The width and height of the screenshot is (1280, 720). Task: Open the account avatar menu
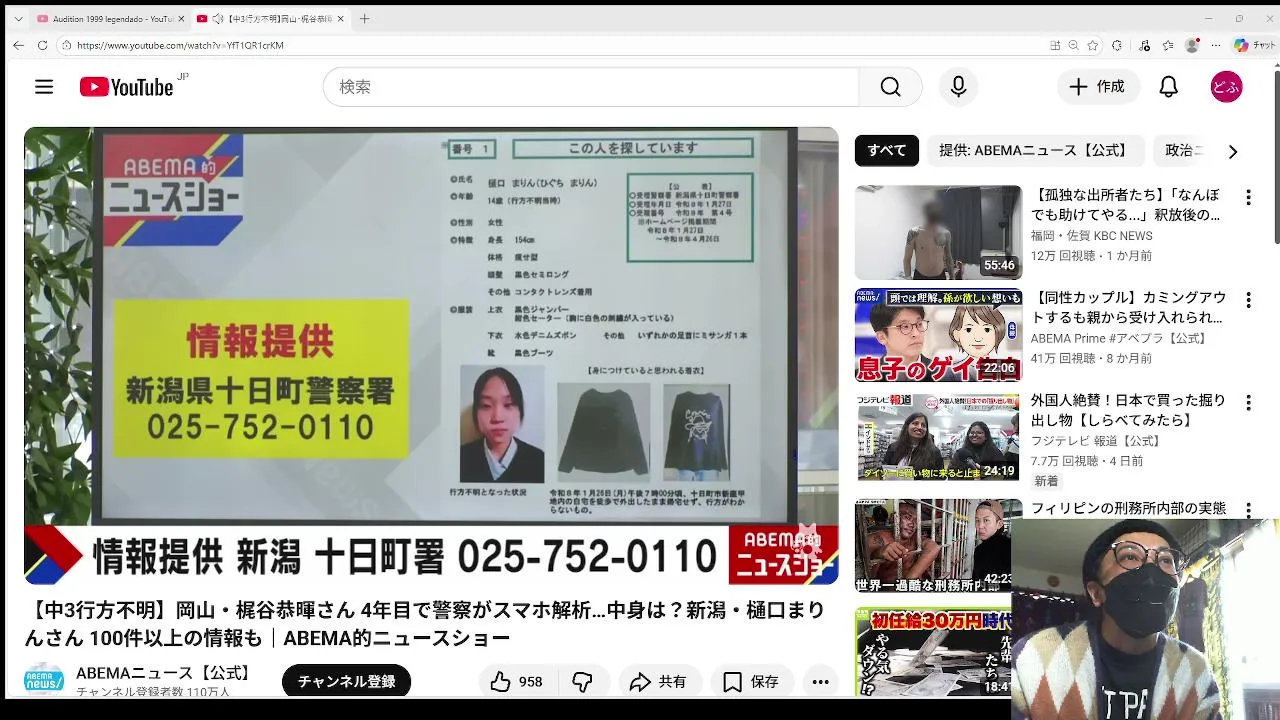pyautogui.click(x=1226, y=87)
